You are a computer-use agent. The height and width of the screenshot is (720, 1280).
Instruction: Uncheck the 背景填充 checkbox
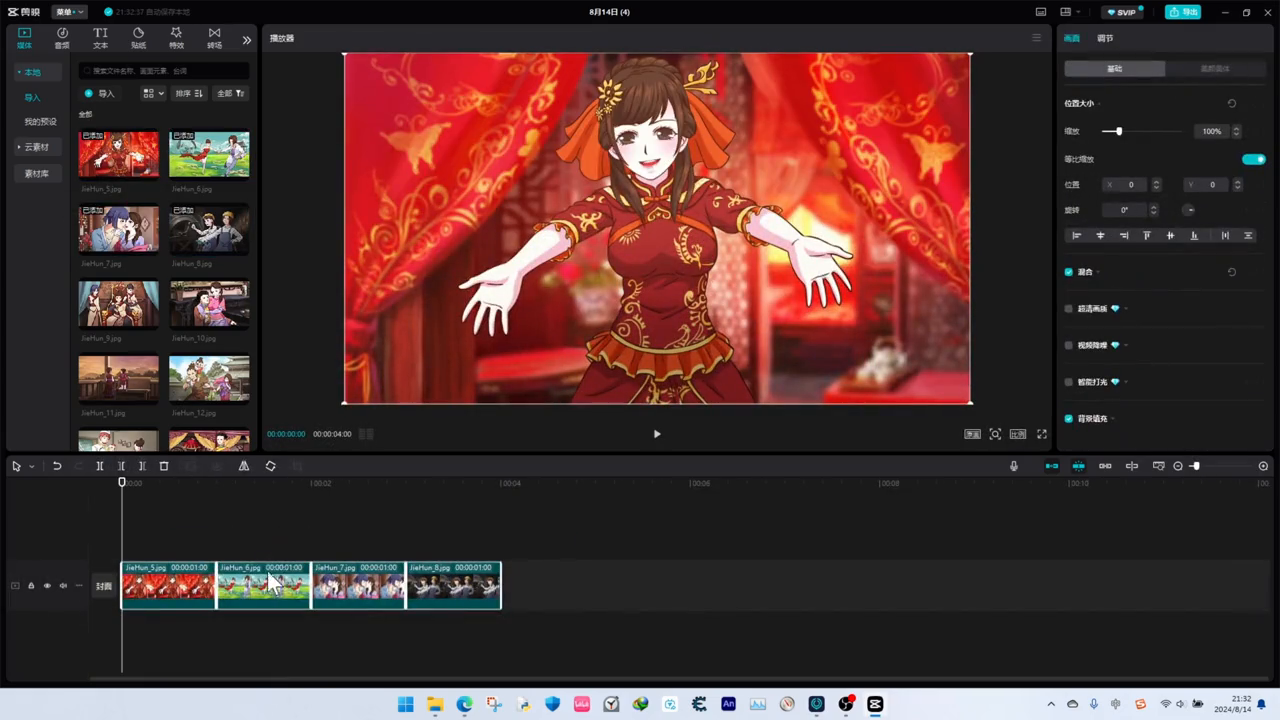point(1069,419)
